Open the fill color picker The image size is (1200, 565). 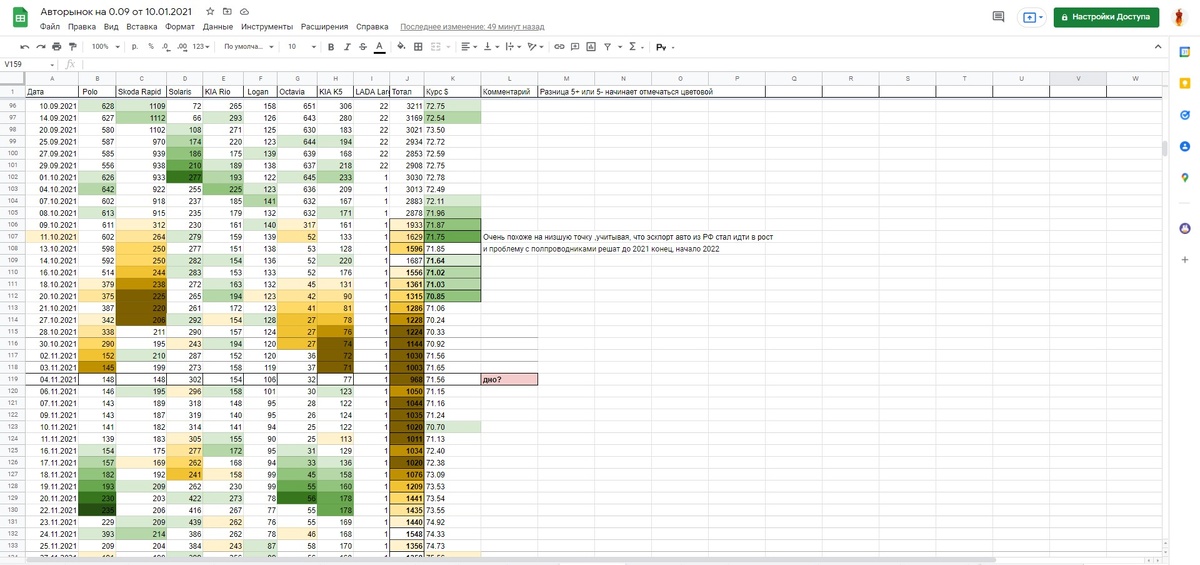coord(402,46)
